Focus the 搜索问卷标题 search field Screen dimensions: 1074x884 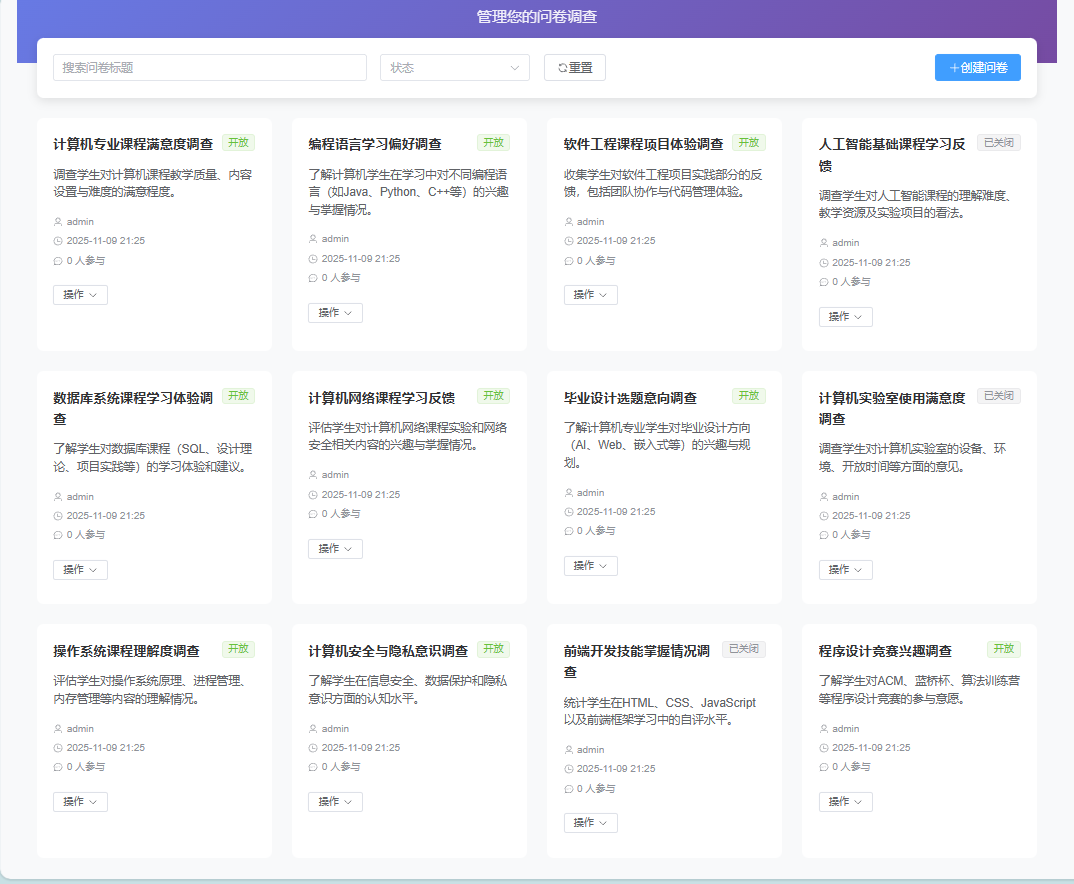(x=210, y=68)
